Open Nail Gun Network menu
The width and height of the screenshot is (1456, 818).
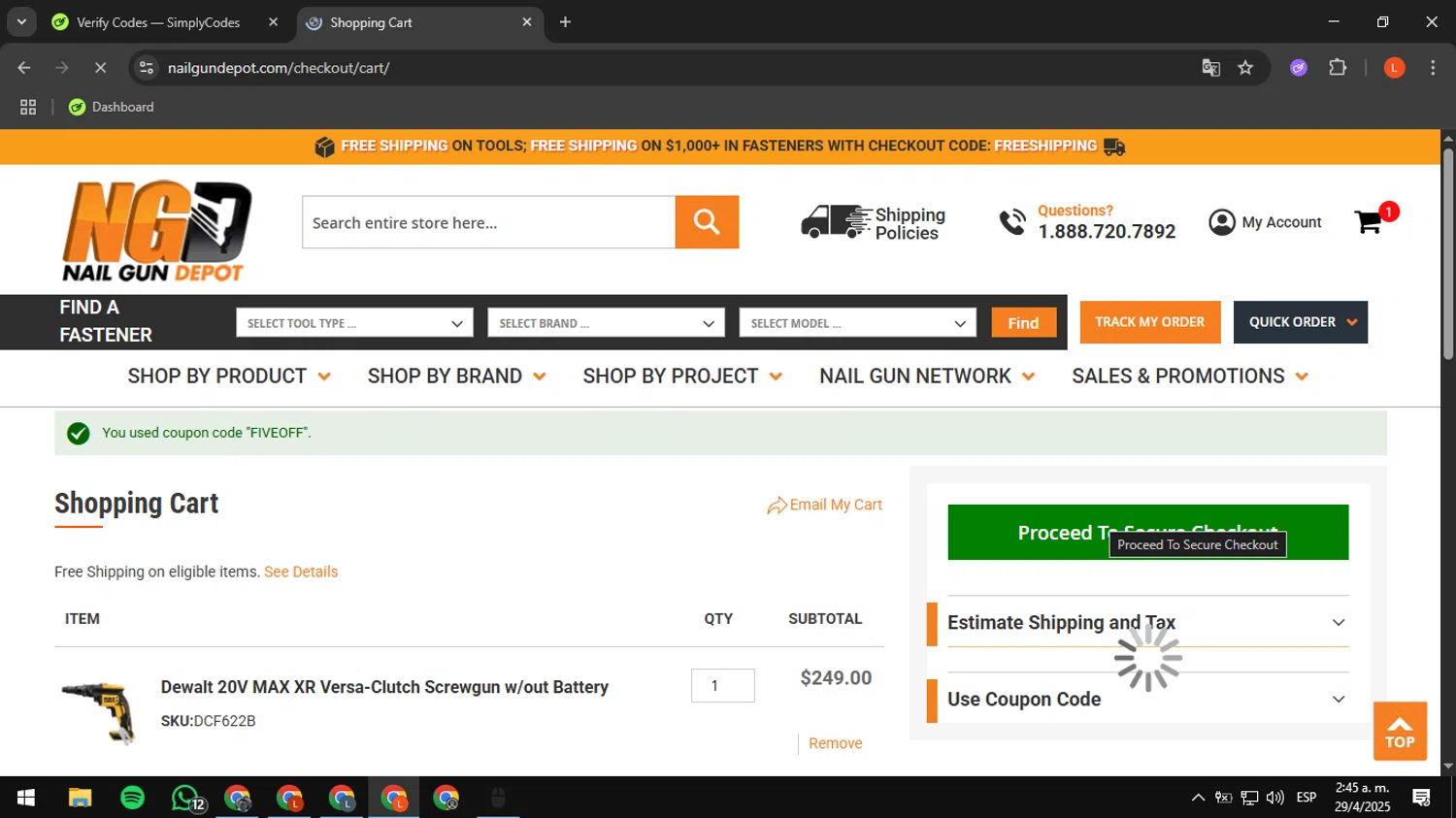pos(927,376)
